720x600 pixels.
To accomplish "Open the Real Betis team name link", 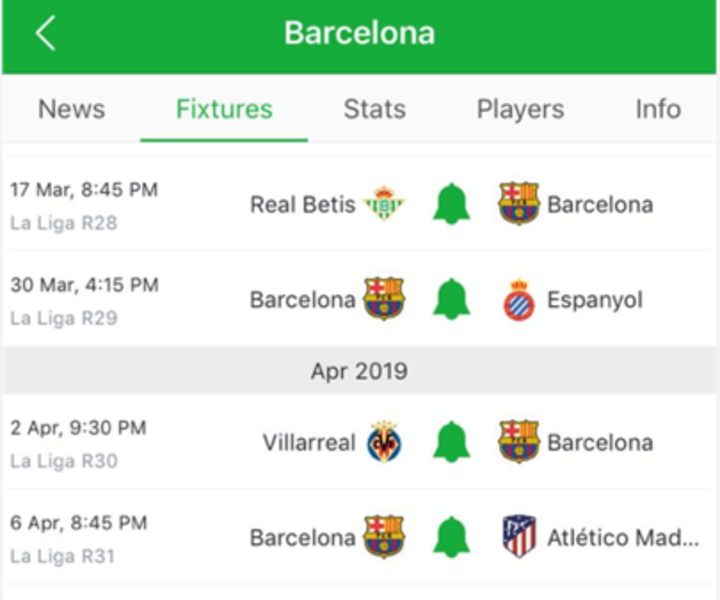I will 302,205.
